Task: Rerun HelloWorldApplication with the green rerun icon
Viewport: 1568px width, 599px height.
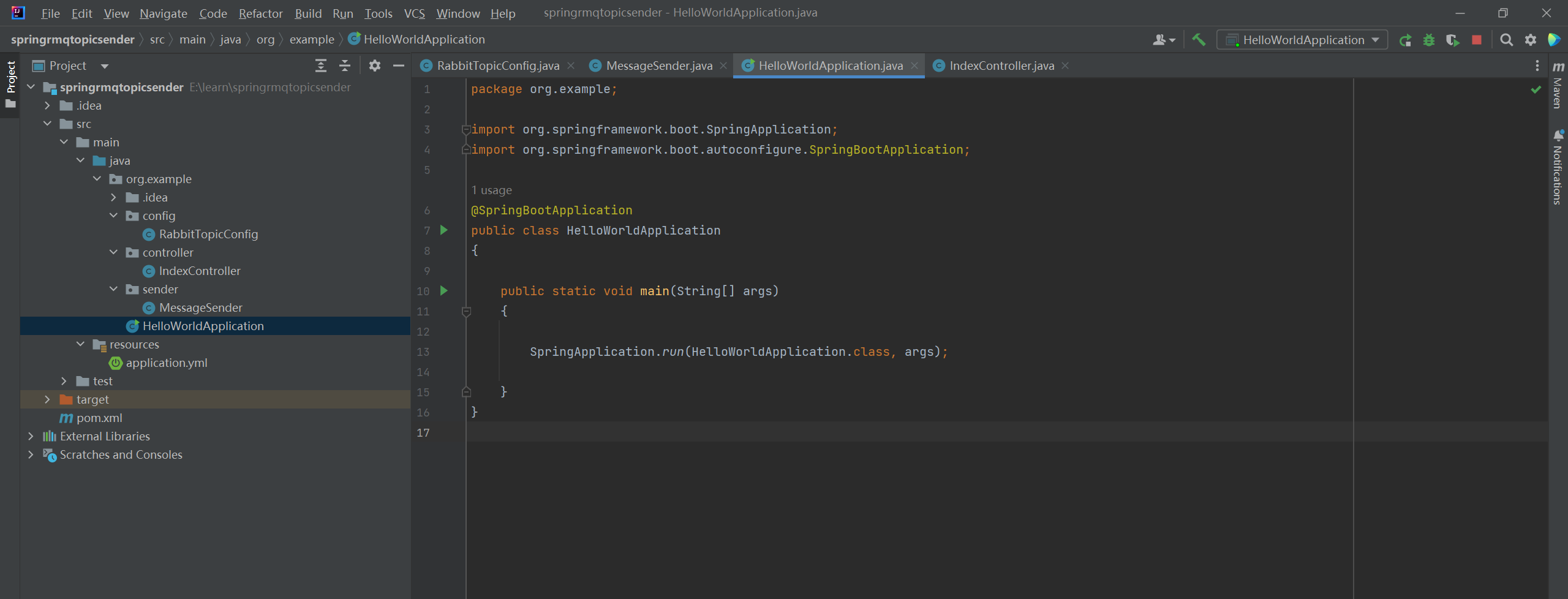Action: [x=1405, y=40]
